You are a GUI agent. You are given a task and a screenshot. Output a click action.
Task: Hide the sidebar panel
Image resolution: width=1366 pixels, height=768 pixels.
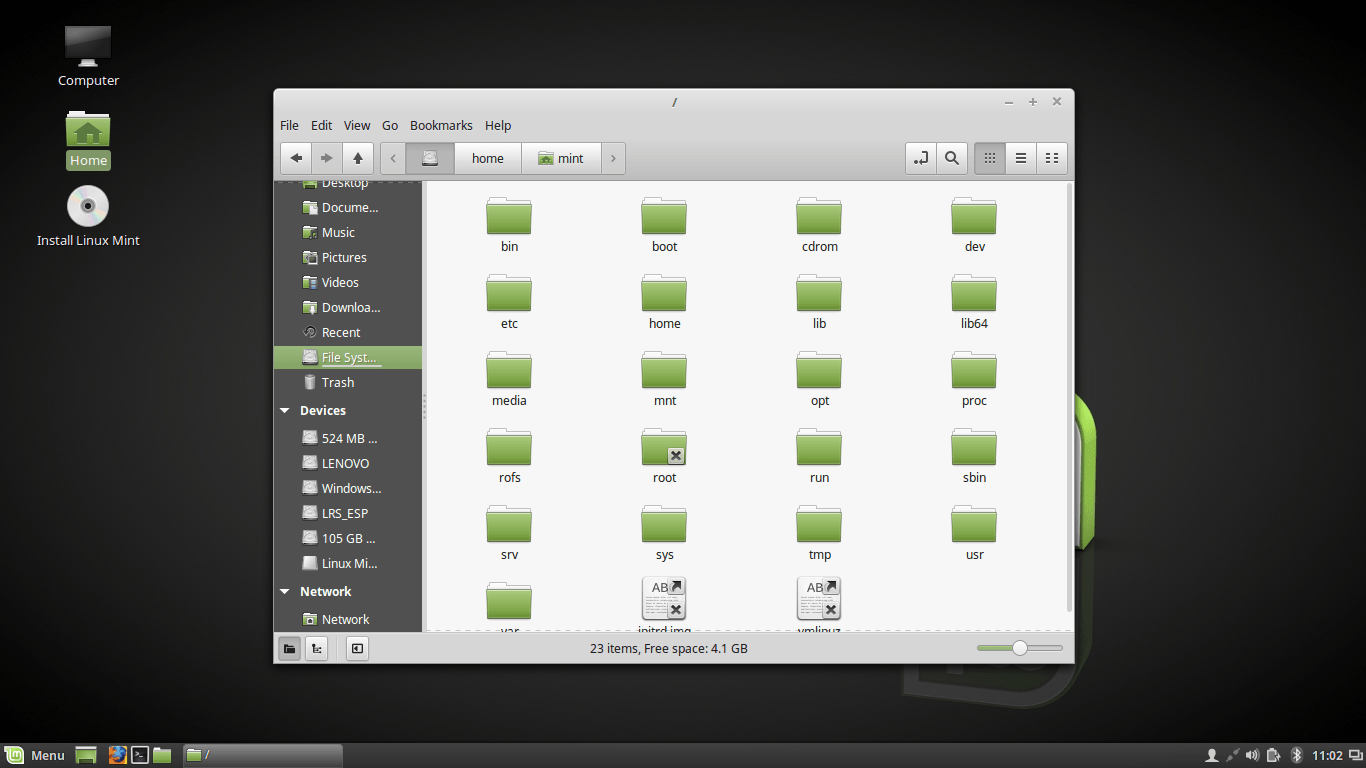coord(357,648)
